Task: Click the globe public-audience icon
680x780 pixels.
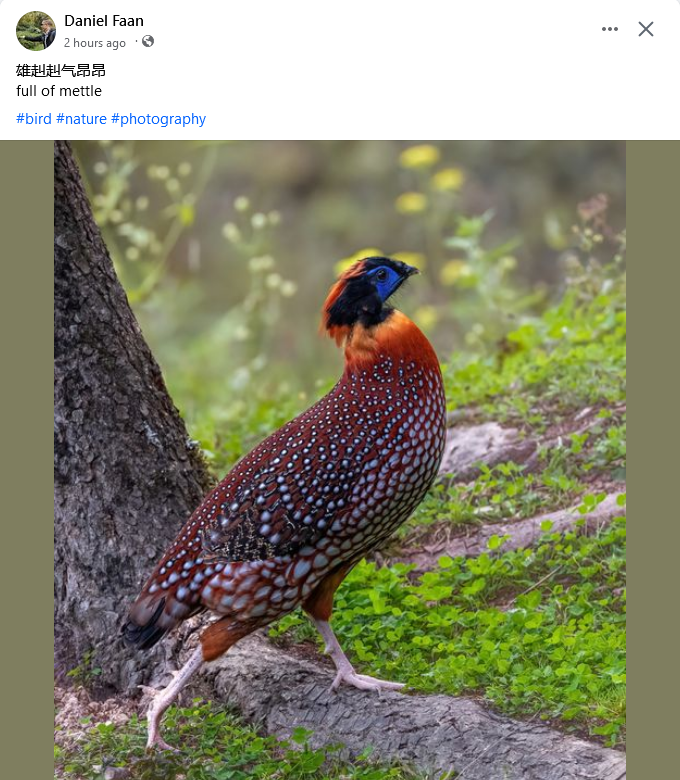Action: tap(148, 41)
